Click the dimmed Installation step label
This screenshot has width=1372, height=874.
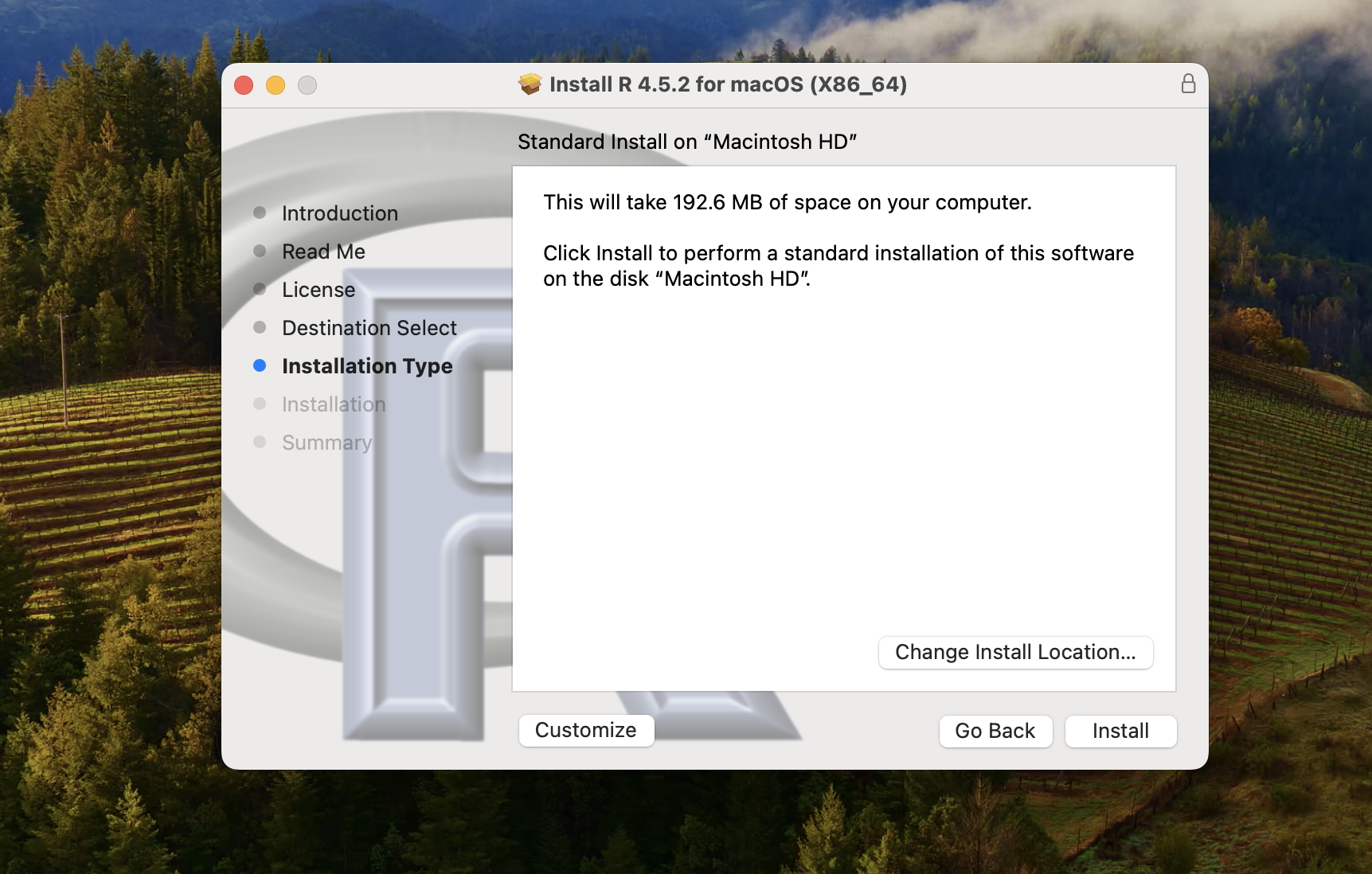333,404
